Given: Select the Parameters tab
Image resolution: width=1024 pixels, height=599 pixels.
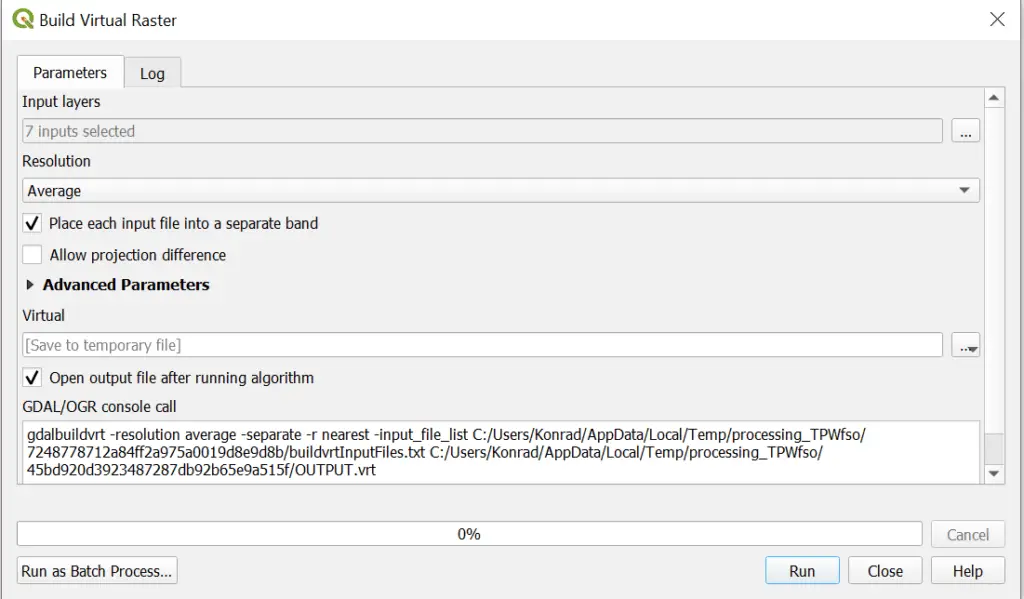Looking at the screenshot, I should pyautogui.click(x=70, y=73).
